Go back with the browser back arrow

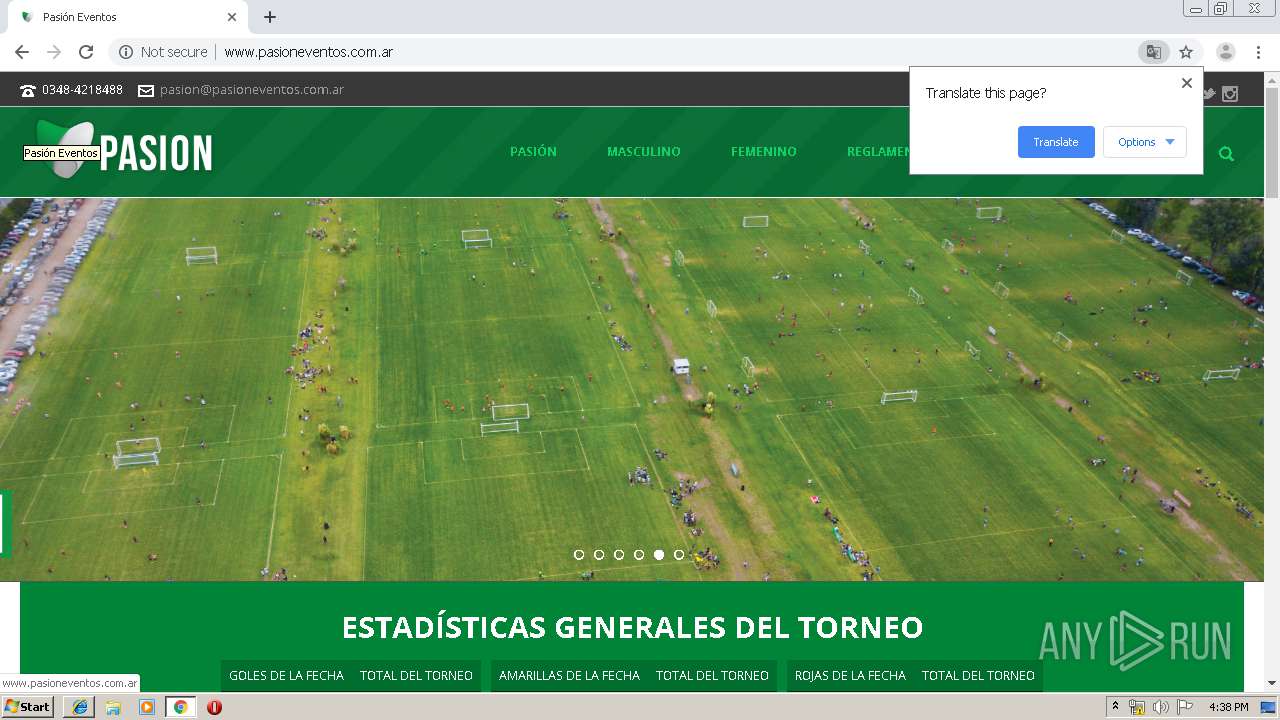(x=22, y=52)
